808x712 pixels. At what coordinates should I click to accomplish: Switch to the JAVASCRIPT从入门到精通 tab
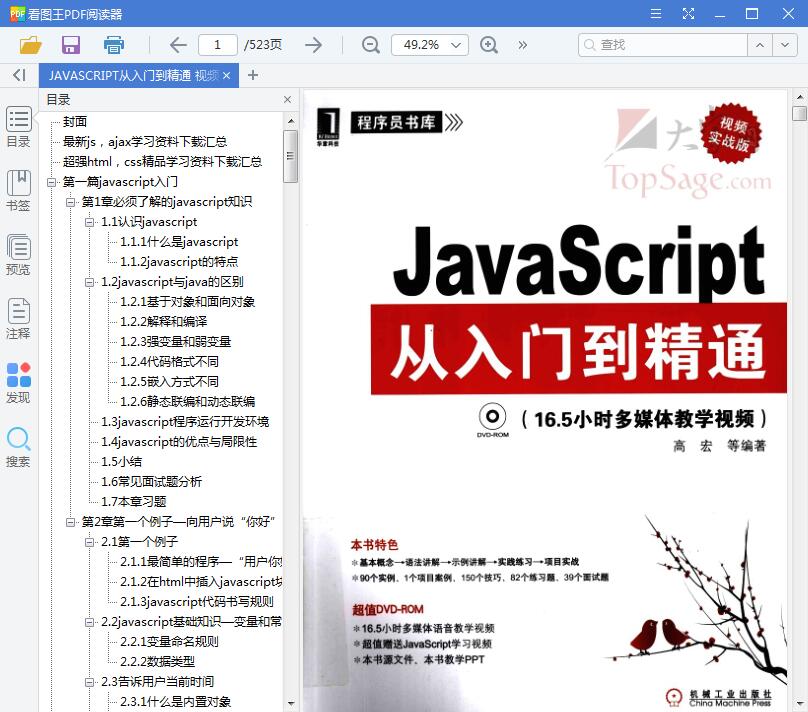(x=133, y=76)
